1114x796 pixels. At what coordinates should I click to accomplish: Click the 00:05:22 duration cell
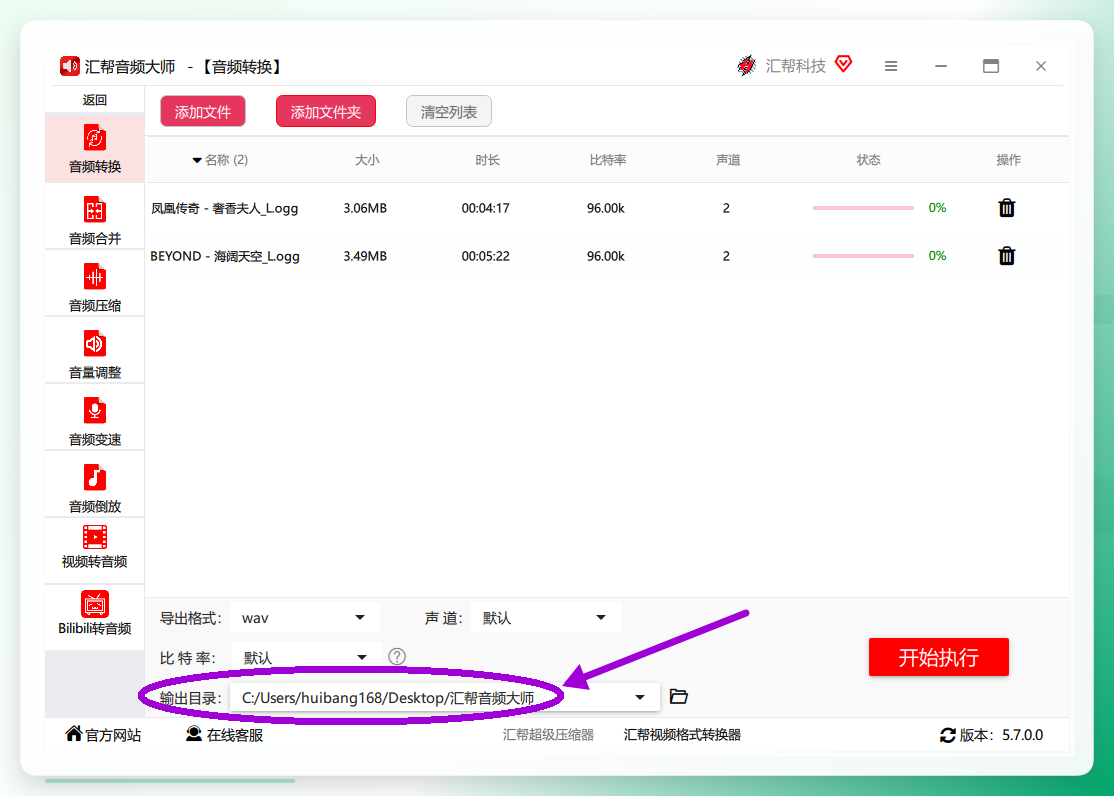point(486,256)
